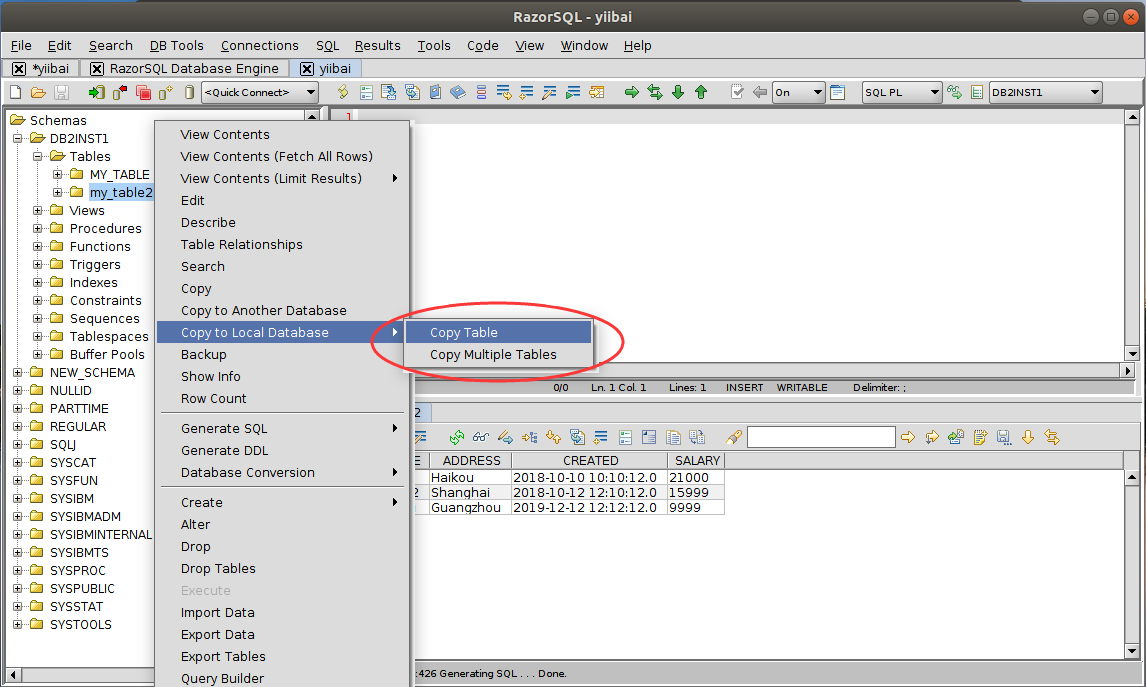Viewport: 1146px width, 687px height.
Task: Click the highlighter icon beside results search box
Action: coord(734,437)
